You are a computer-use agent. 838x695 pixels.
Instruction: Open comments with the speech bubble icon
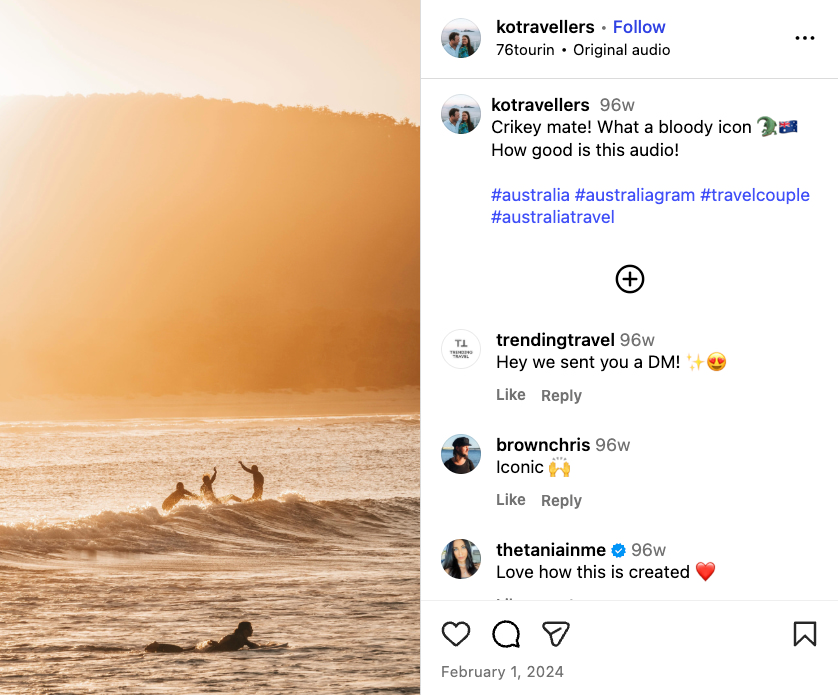click(506, 634)
